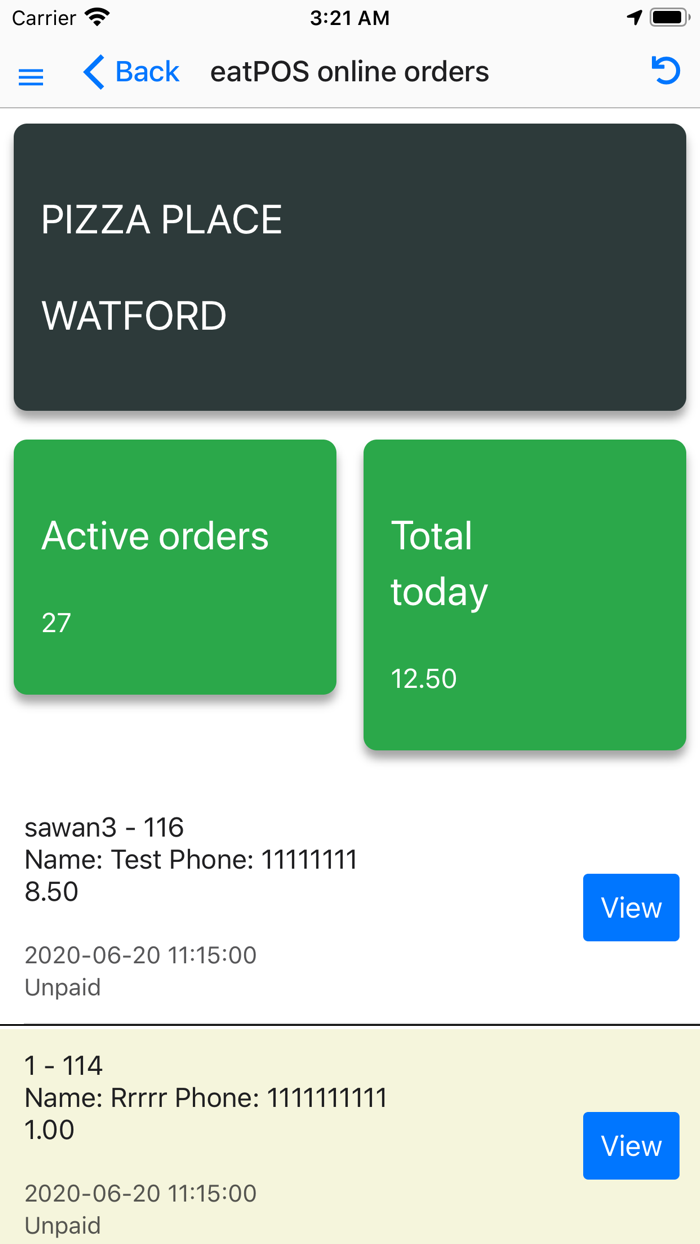Select the timestamp 2020-06-20 11:15:00 for order 116

[x=140, y=955]
